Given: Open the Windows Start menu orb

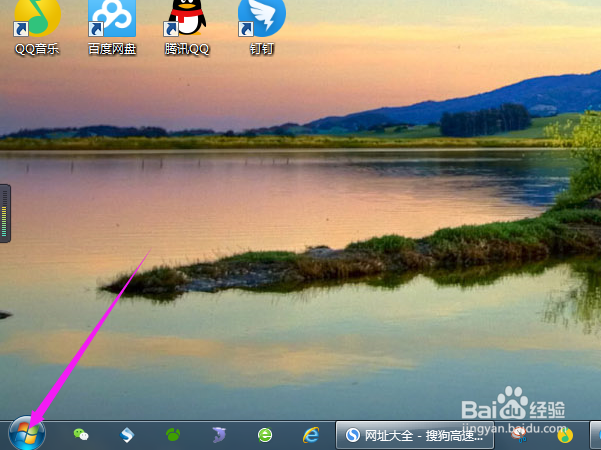Looking at the screenshot, I should pos(27,433).
